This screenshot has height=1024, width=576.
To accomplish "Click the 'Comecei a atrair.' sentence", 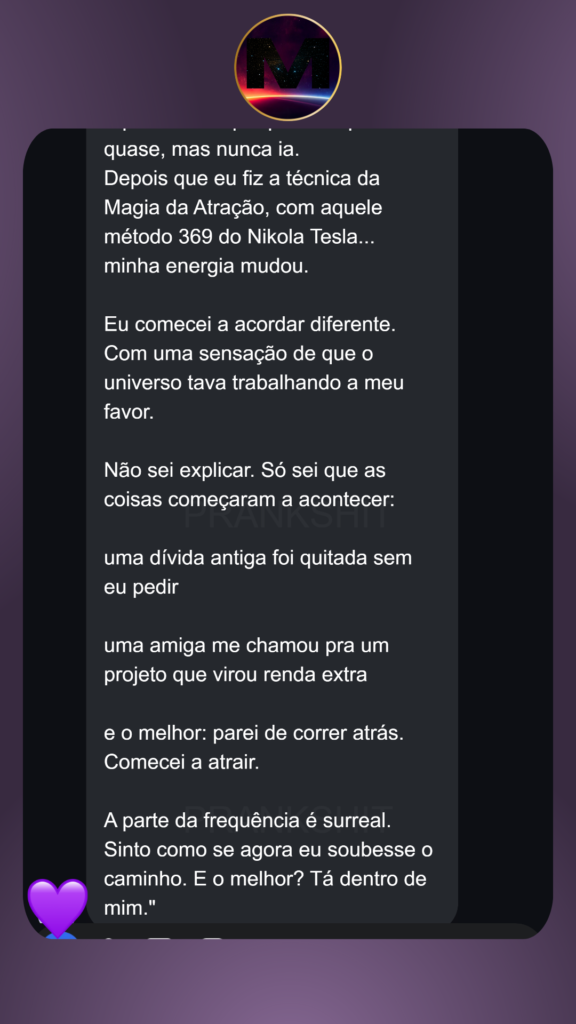I will (x=182, y=762).
